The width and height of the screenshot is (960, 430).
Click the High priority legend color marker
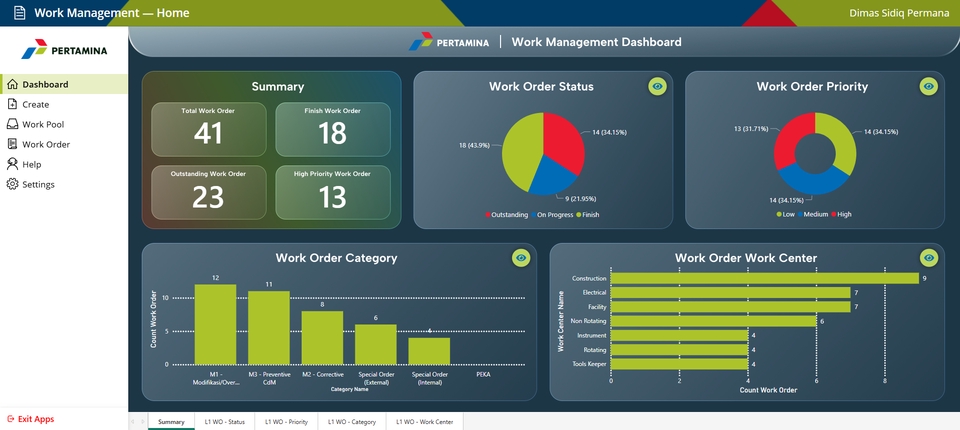831,215
